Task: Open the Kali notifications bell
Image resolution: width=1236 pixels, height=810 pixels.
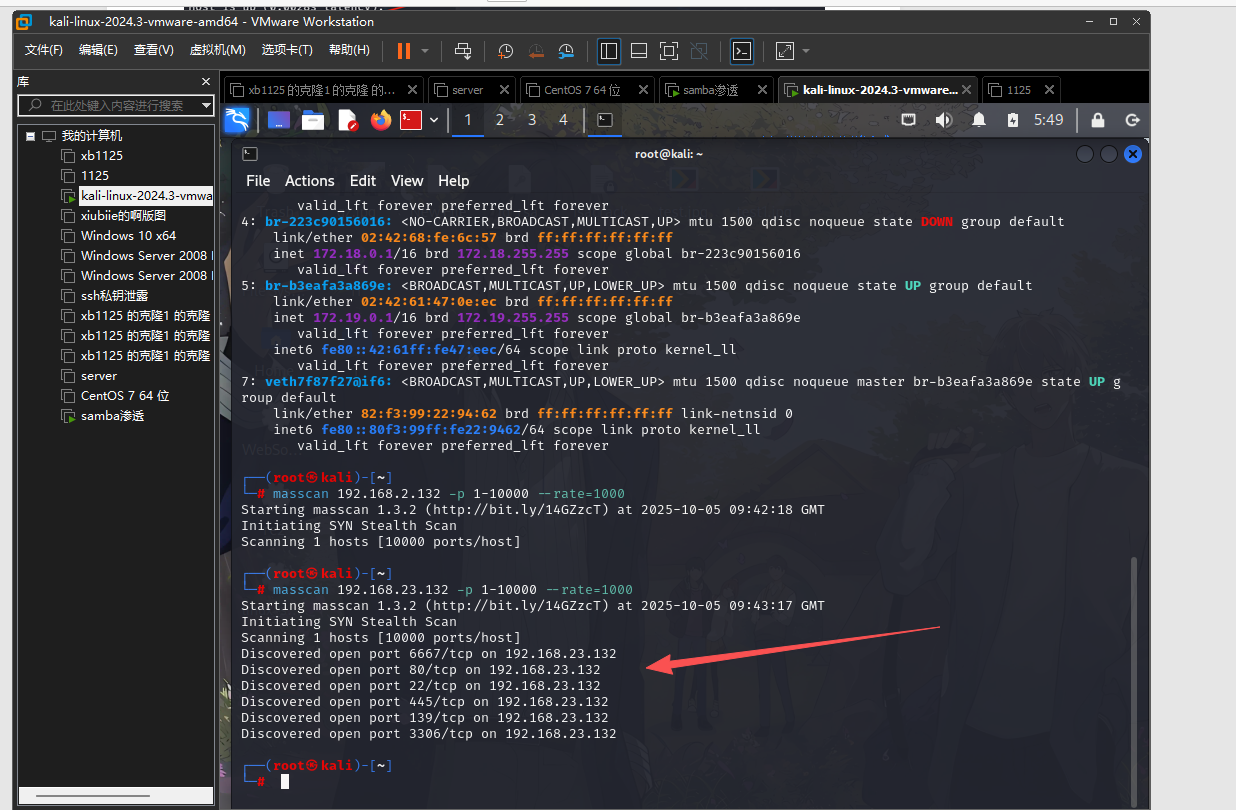Action: point(979,120)
